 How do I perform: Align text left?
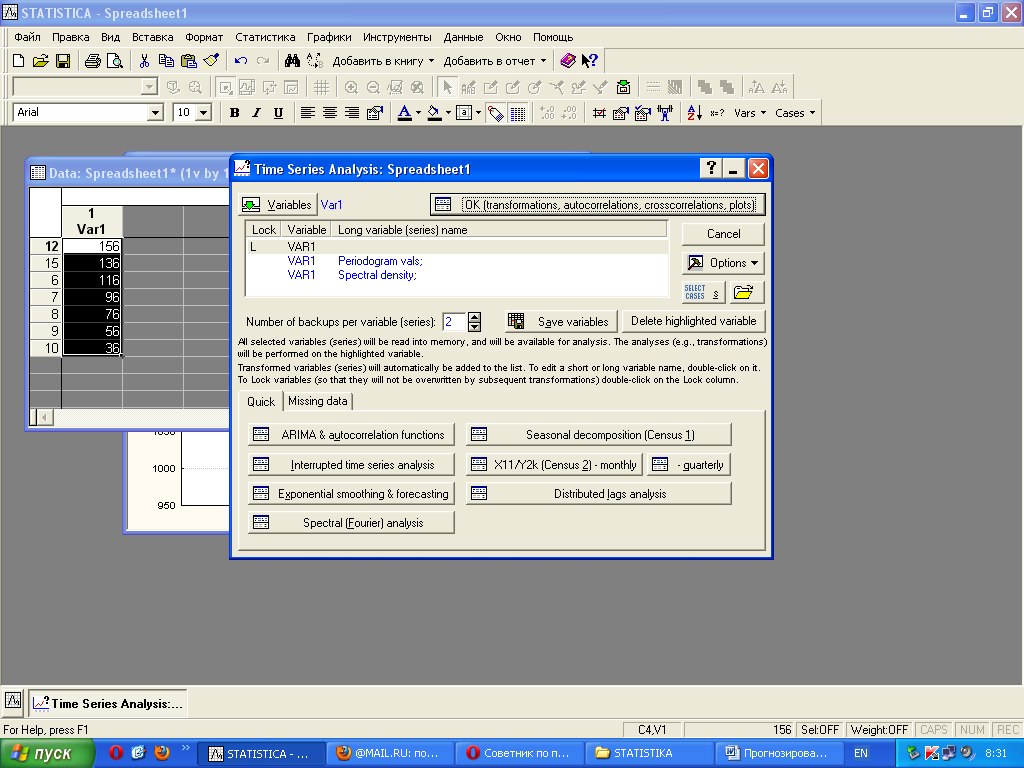[308, 113]
